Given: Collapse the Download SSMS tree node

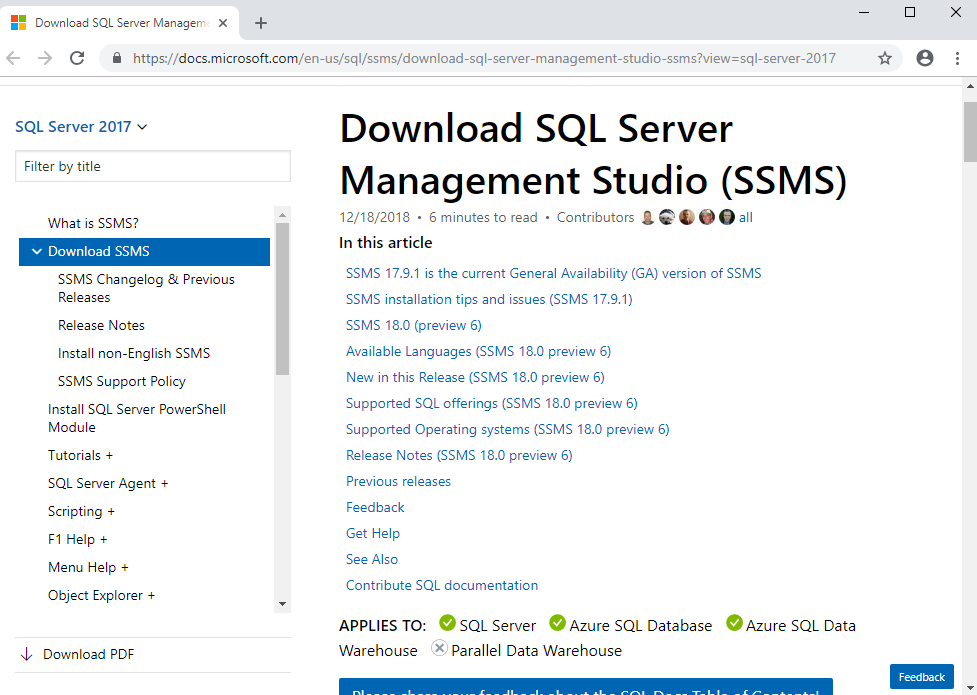Looking at the screenshot, I should [x=37, y=251].
